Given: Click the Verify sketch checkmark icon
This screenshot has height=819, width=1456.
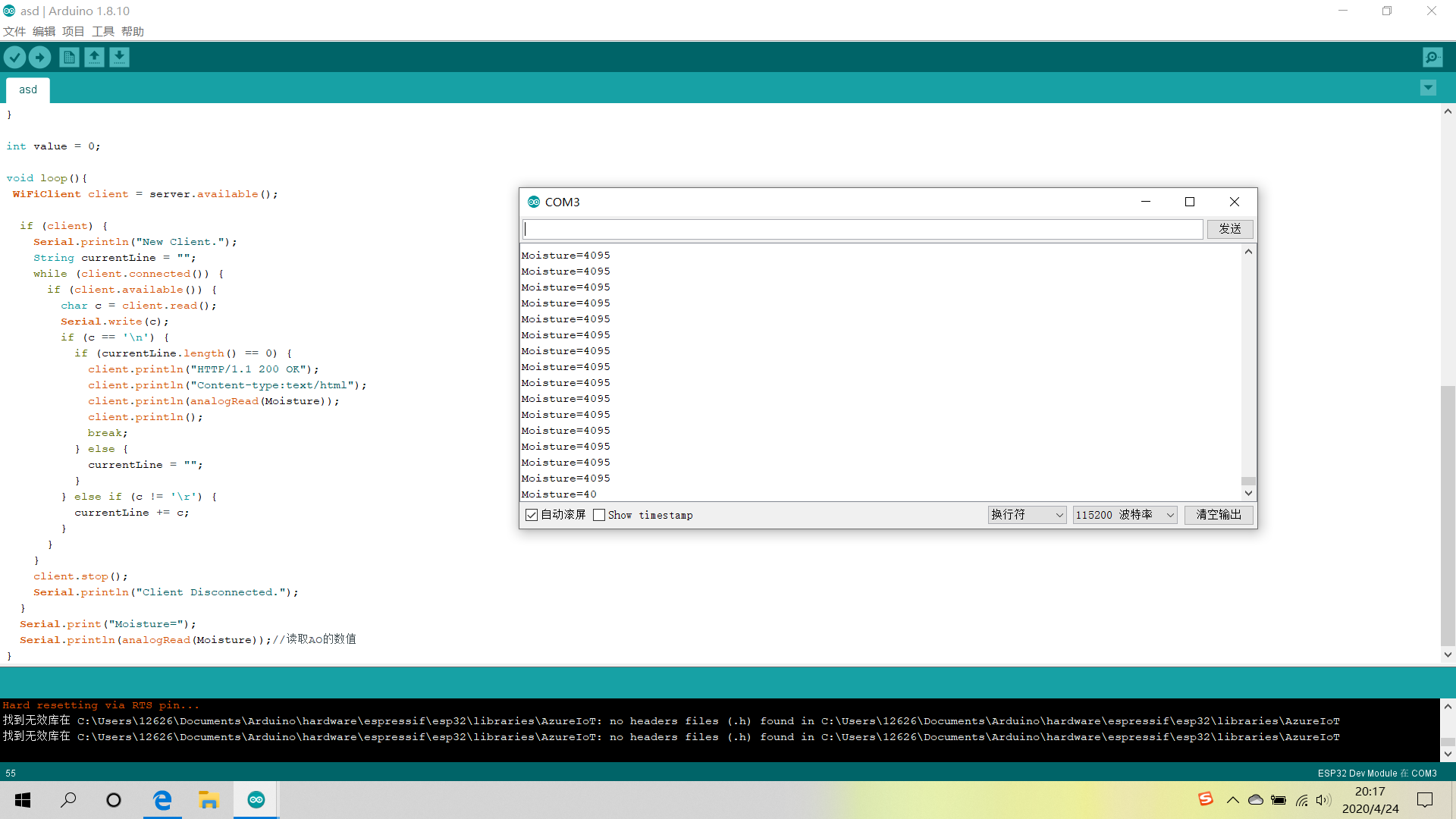Looking at the screenshot, I should [x=14, y=57].
